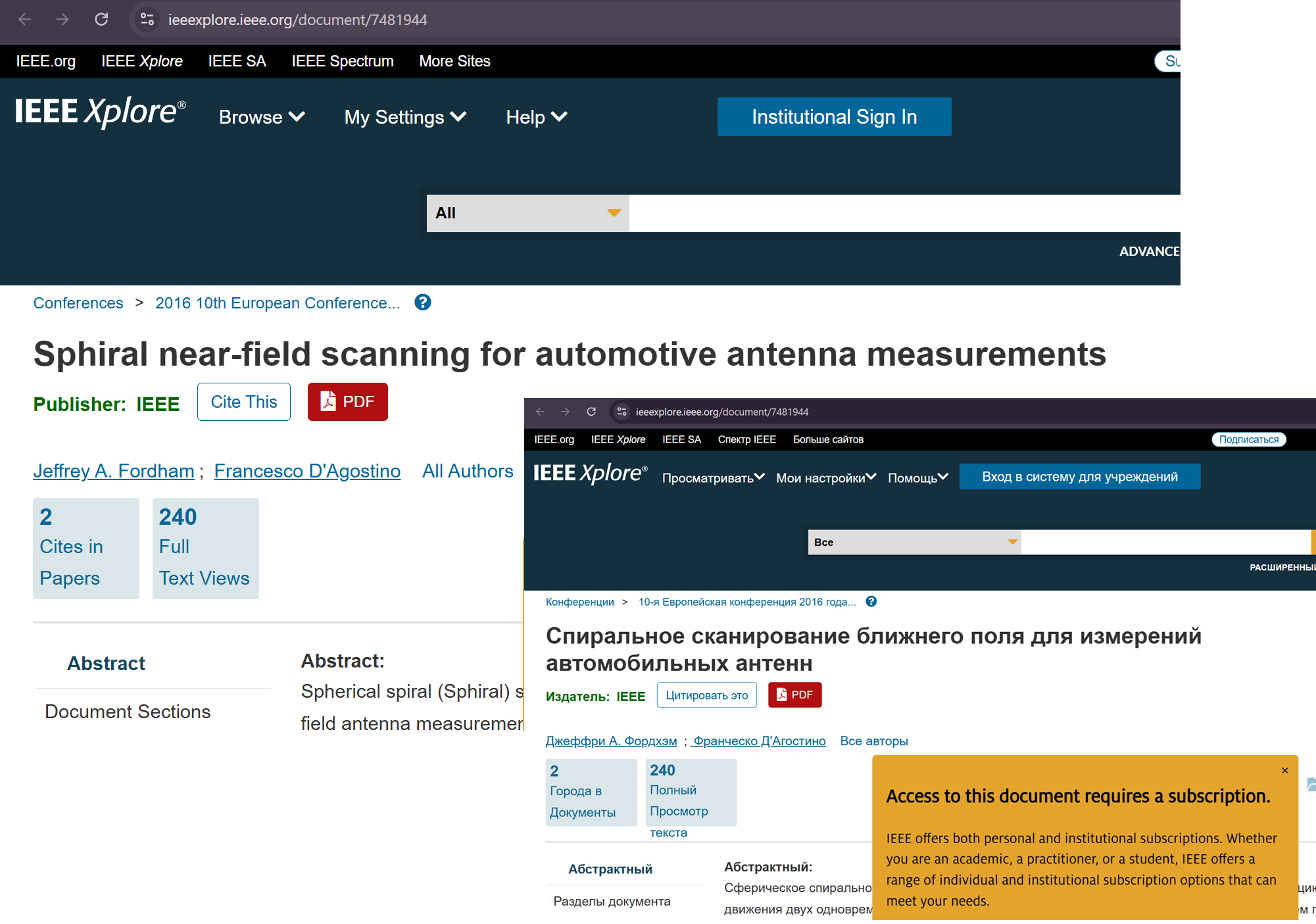Expand the Помощь menu
This screenshot has height=924, width=1316.
coord(918,477)
